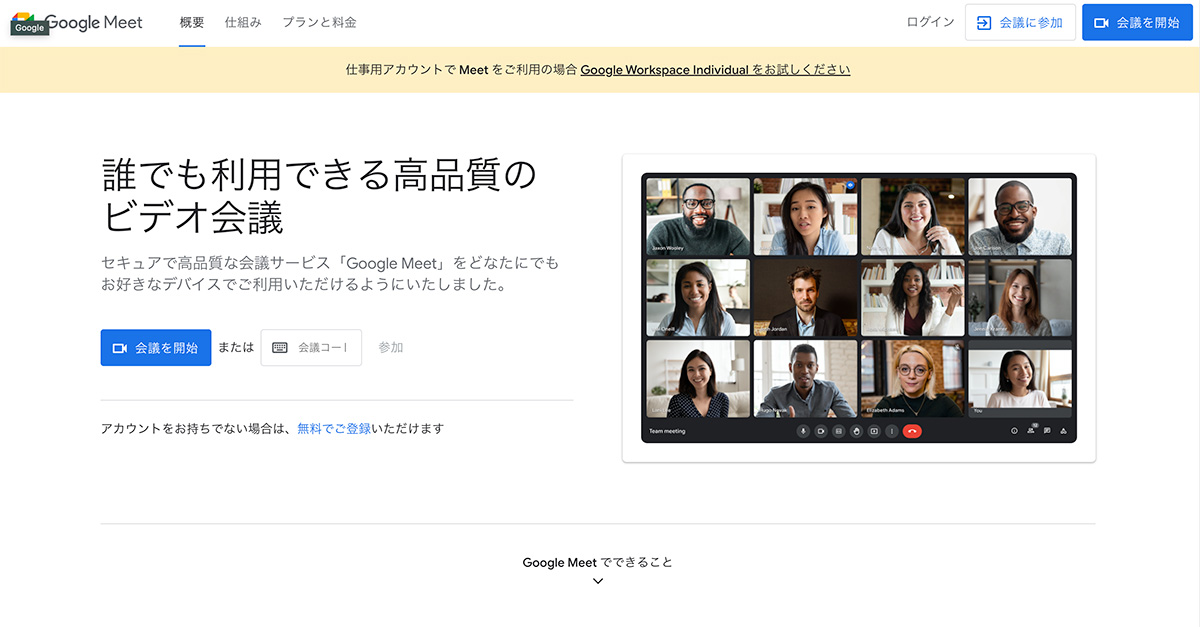Open the keyboard icon in 会議コード field
1200x627 pixels.
click(278, 347)
